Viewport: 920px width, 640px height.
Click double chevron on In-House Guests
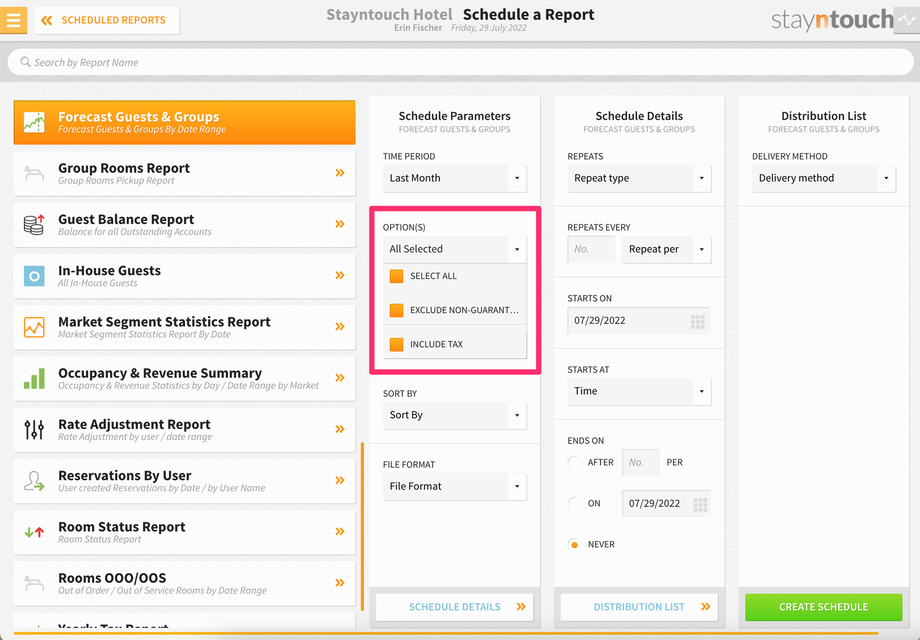tap(340, 275)
